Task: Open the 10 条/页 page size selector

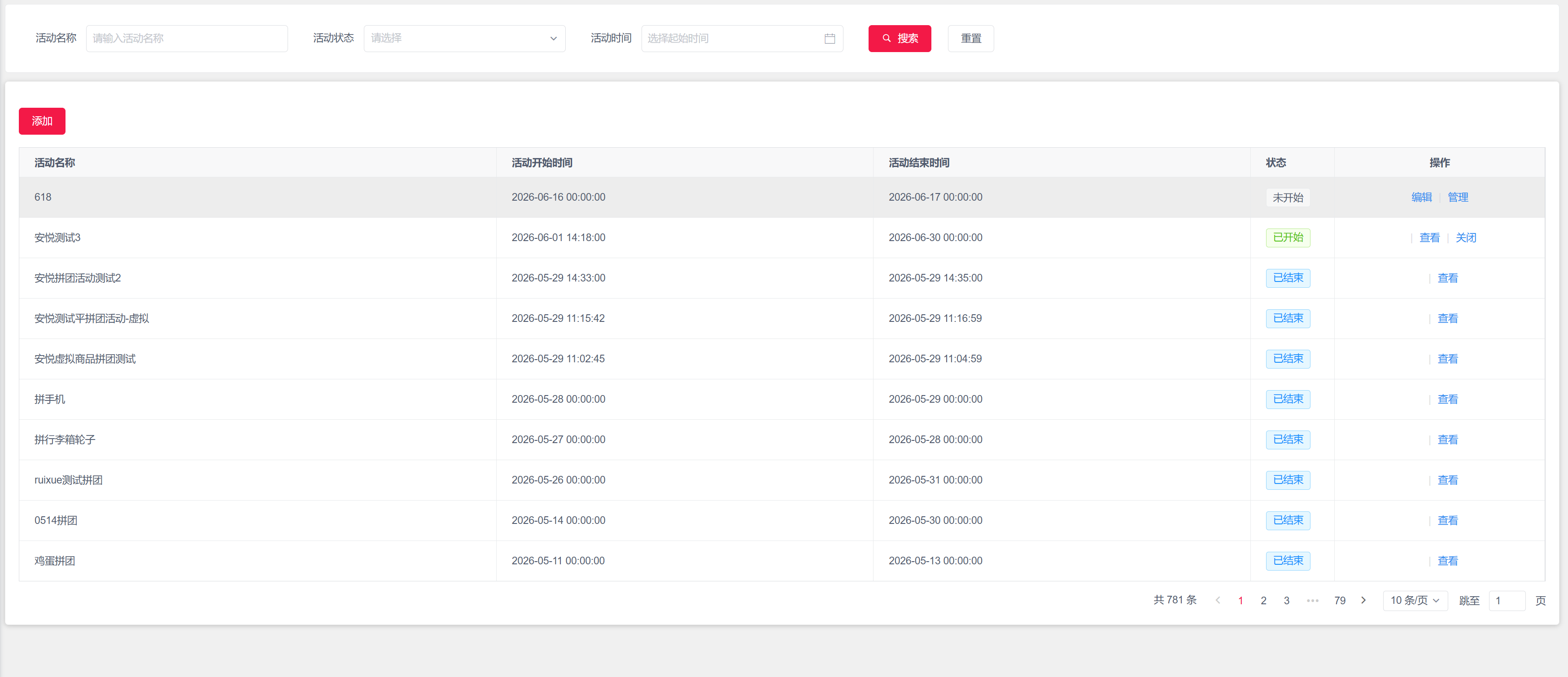Action: click(1415, 600)
